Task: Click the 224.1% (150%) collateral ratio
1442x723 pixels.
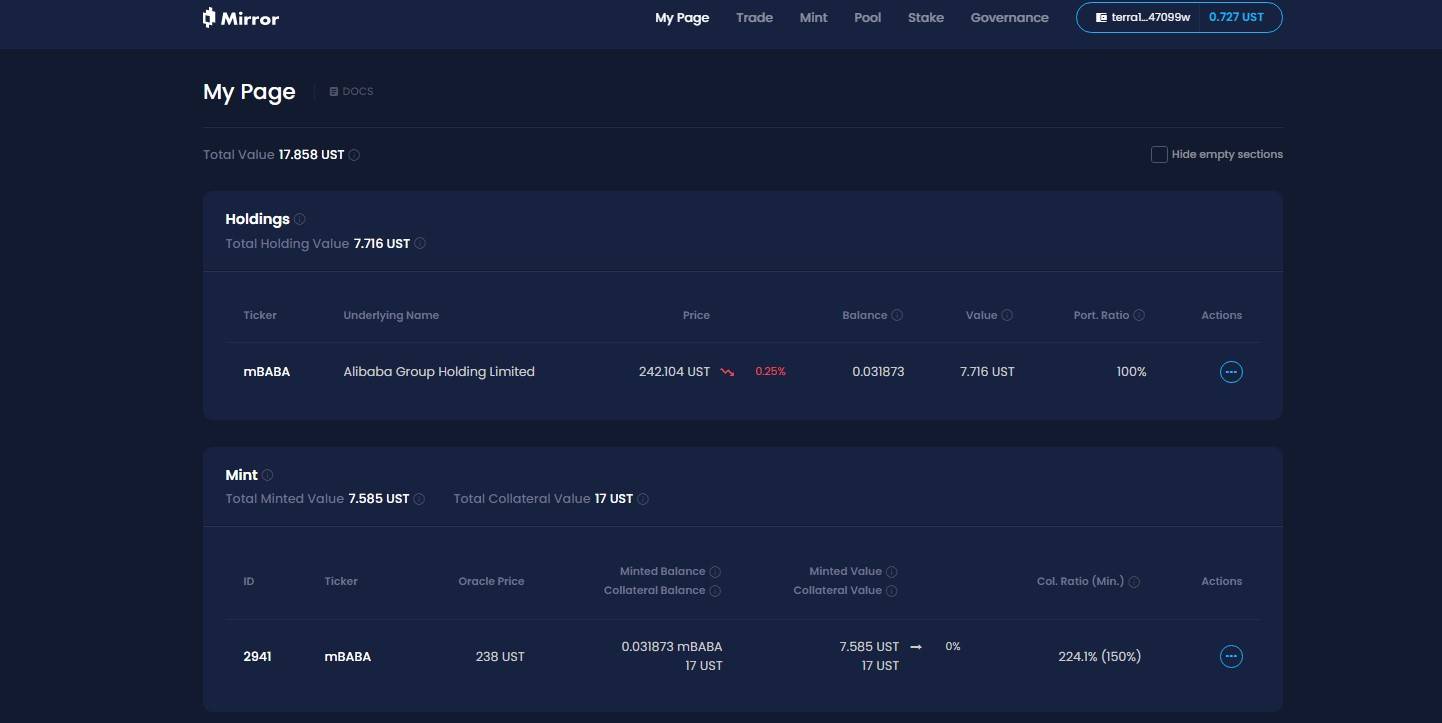Action: [x=1099, y=657]
